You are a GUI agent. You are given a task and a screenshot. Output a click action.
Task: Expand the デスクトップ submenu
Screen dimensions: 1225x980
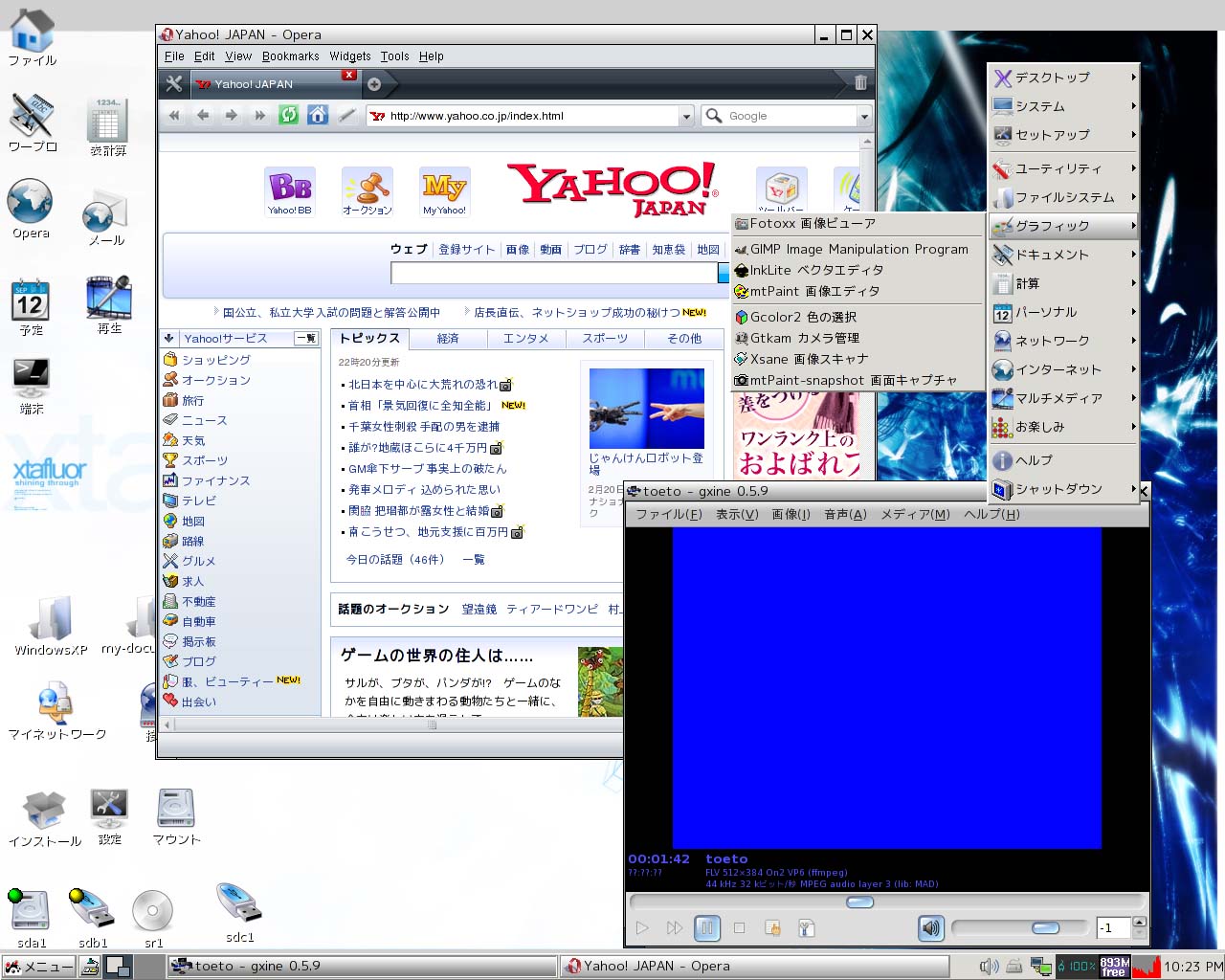coord(1064,78)
